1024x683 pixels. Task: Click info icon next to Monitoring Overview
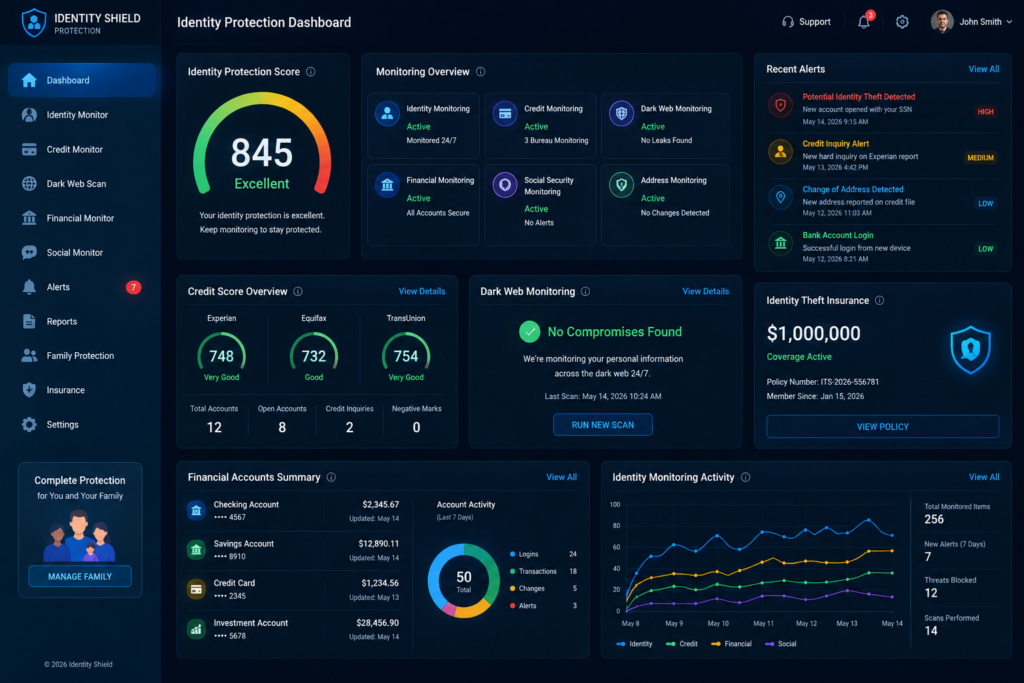click(481, 72)
